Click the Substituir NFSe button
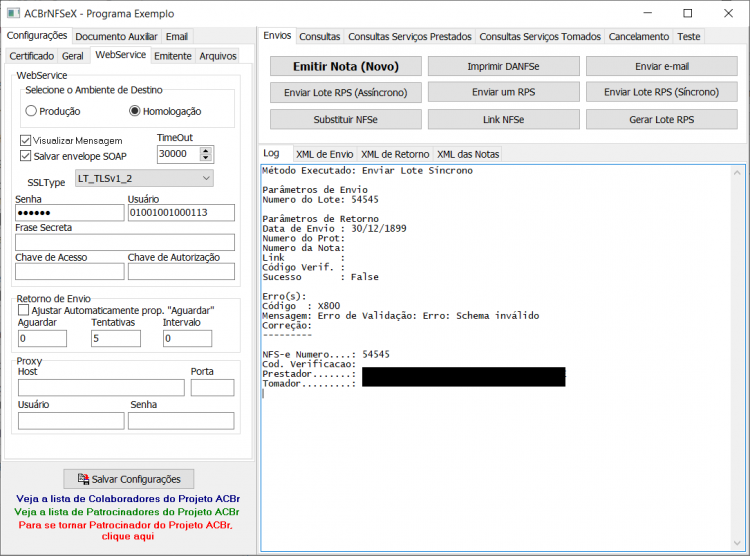 point(346,119)
